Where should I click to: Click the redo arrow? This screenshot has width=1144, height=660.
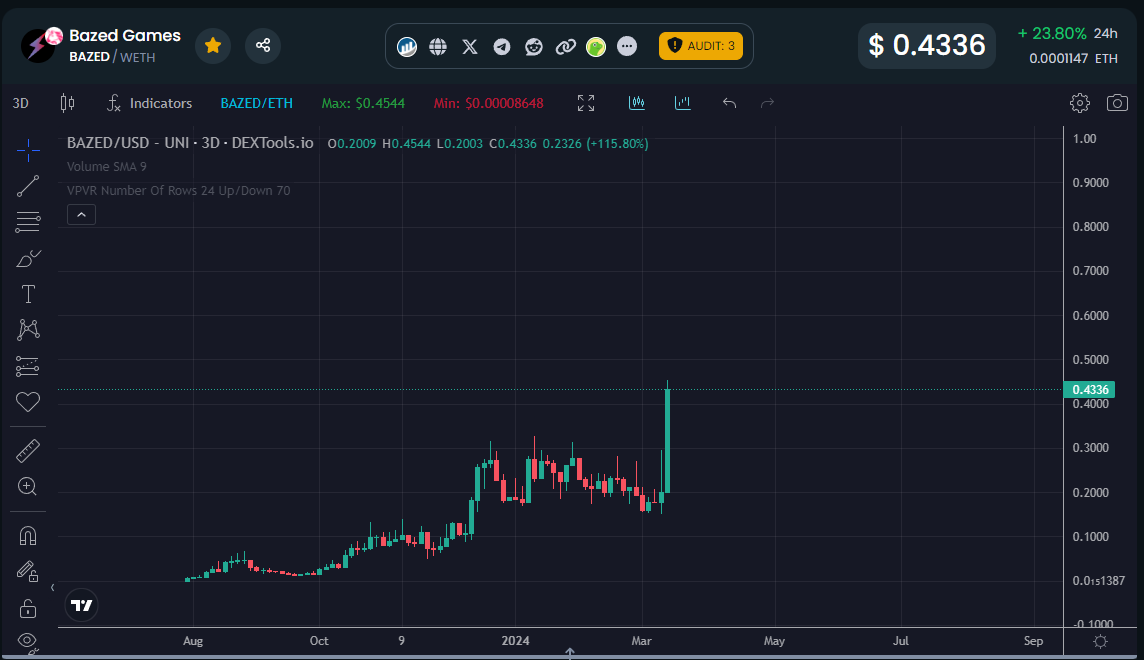767,103
